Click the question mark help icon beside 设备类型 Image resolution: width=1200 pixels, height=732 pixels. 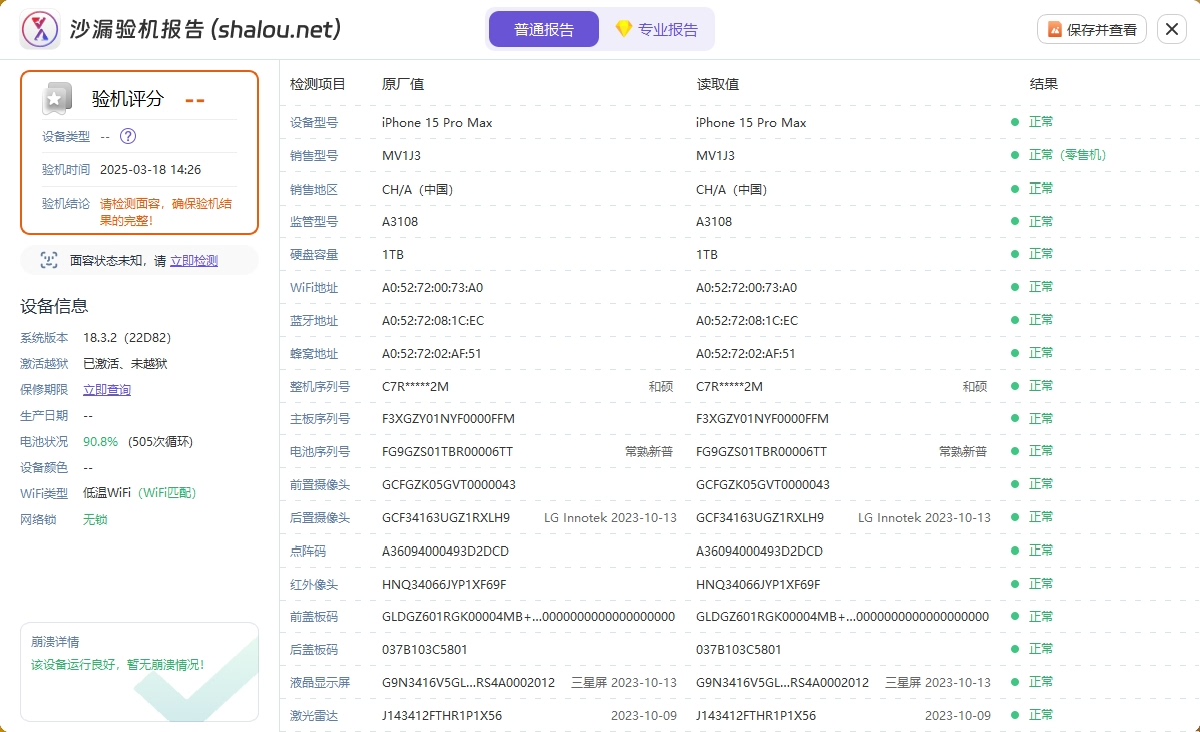coord(128,136)
